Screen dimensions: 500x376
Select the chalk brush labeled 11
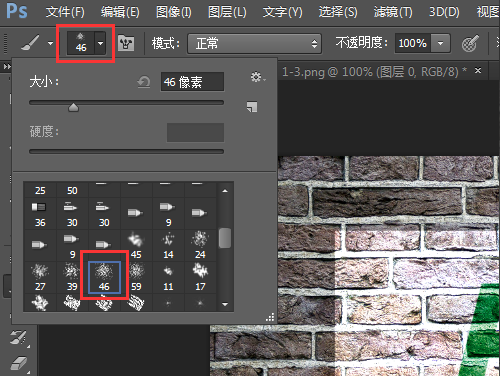coord(168,278)
